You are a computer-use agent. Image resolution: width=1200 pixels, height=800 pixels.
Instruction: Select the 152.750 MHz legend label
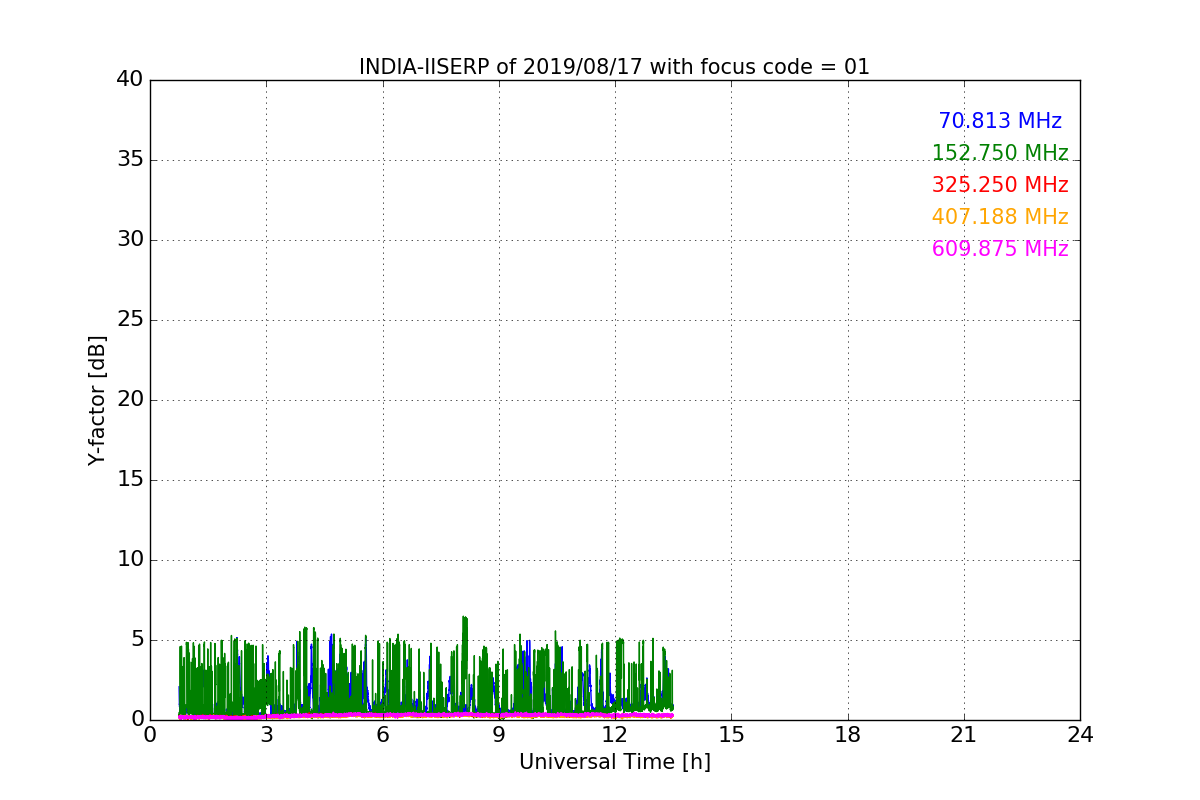(x=1000, y=153)
